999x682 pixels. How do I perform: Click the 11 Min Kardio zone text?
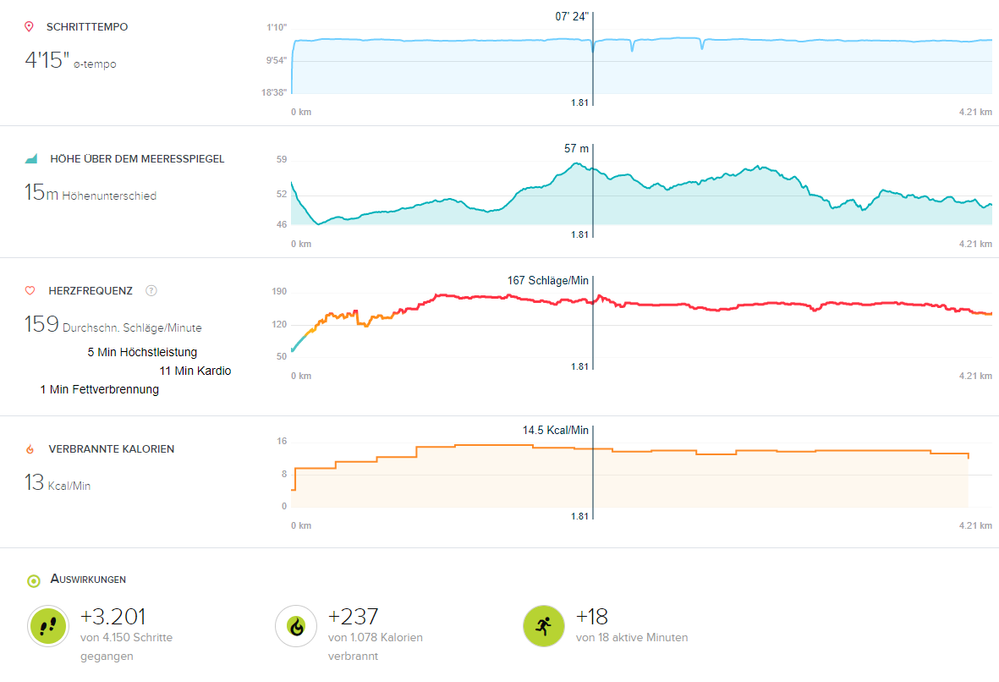pos(195,371)
